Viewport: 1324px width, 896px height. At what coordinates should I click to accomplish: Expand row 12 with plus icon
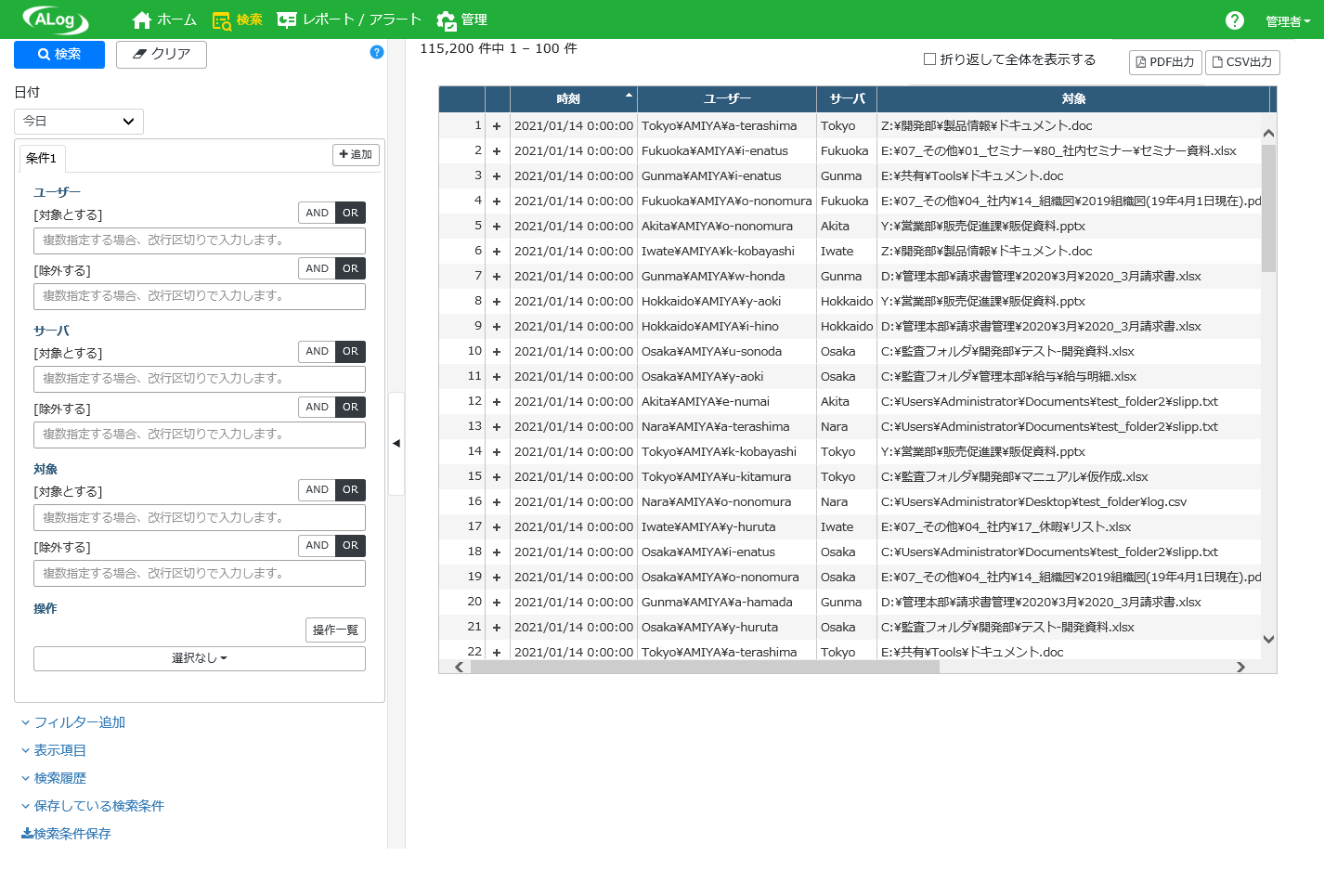click(497, 402)
